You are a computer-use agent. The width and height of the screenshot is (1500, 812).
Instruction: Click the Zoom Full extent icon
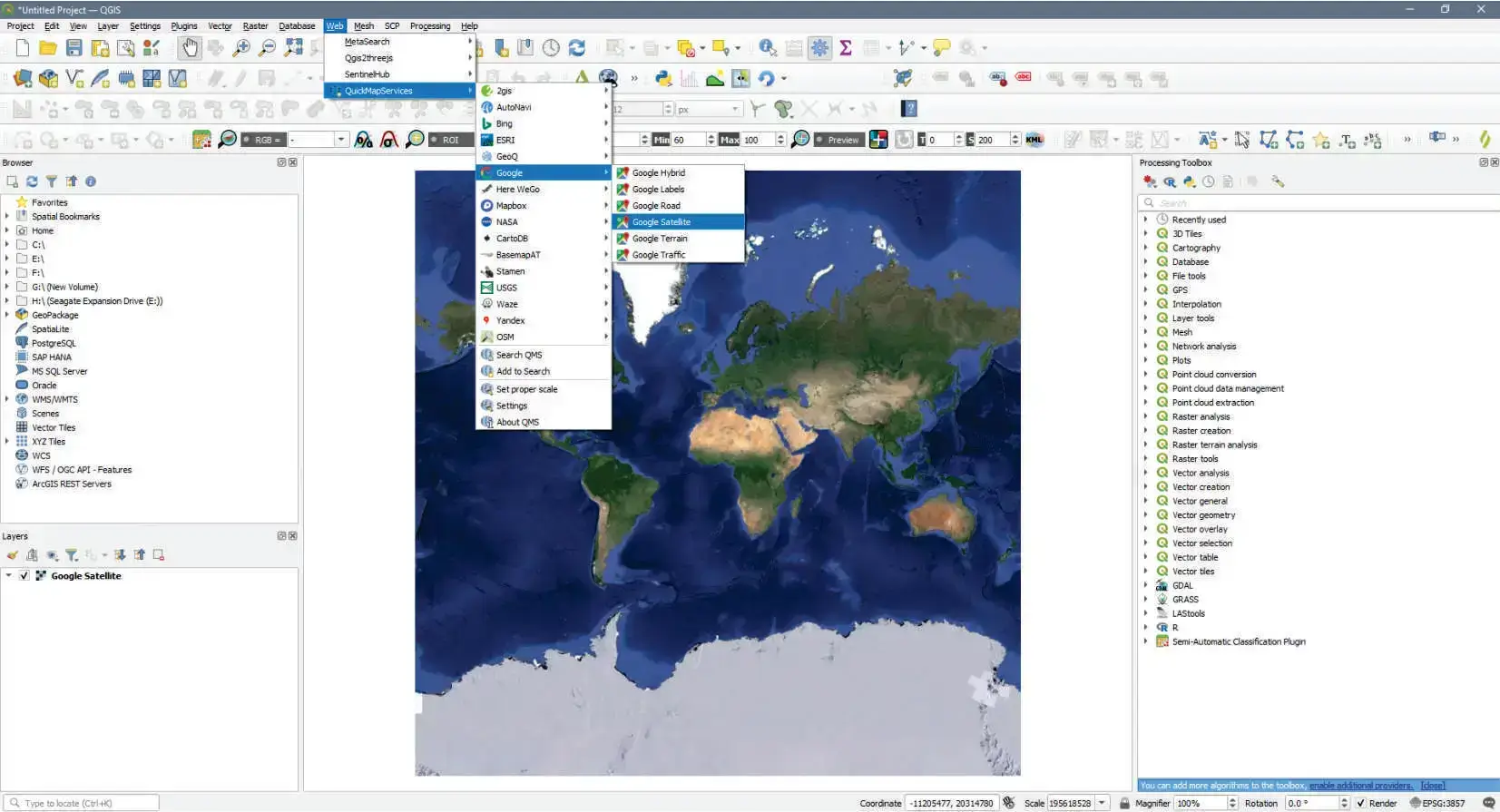294,48
